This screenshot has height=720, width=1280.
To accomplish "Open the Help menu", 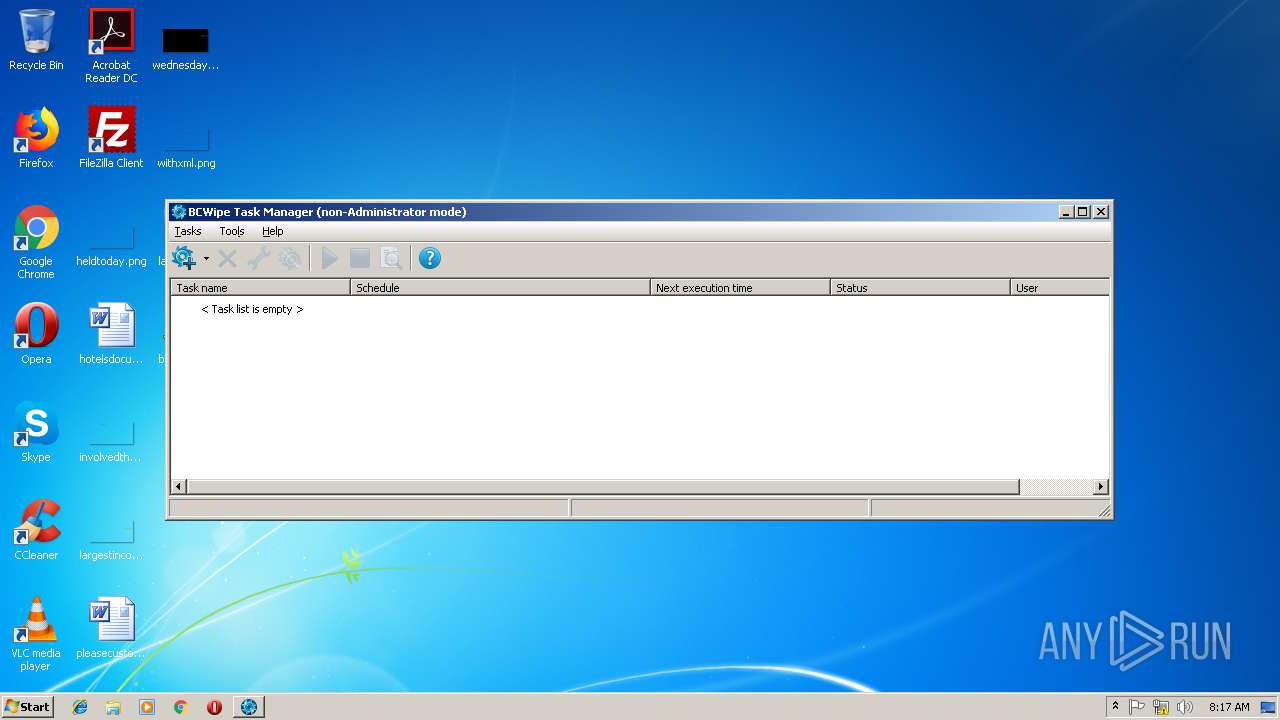I will [x=273, y=231].
